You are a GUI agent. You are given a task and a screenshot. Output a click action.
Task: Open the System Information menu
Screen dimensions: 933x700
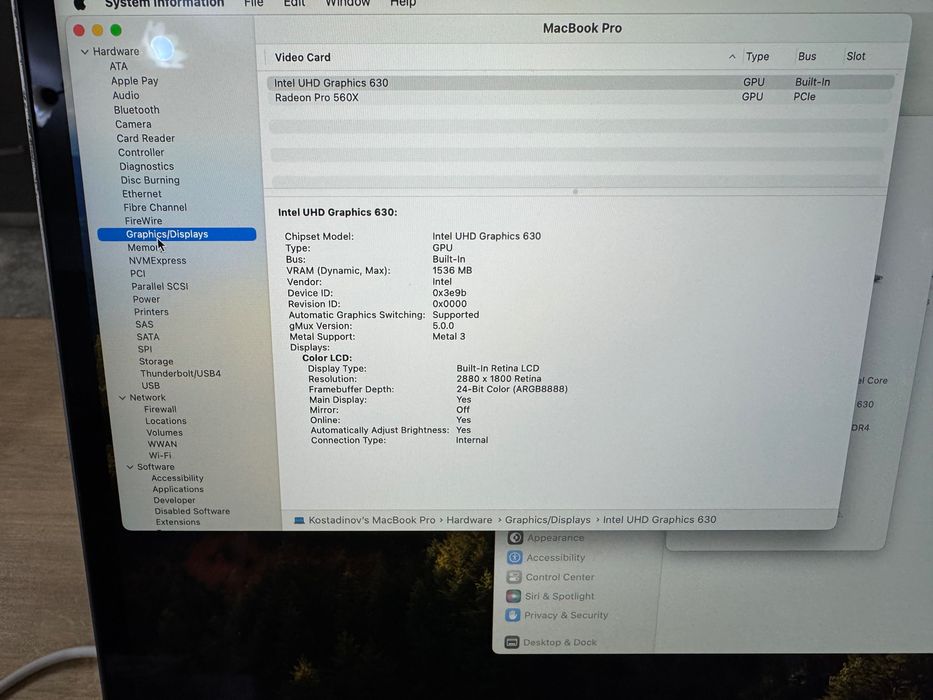pos(164,4)
